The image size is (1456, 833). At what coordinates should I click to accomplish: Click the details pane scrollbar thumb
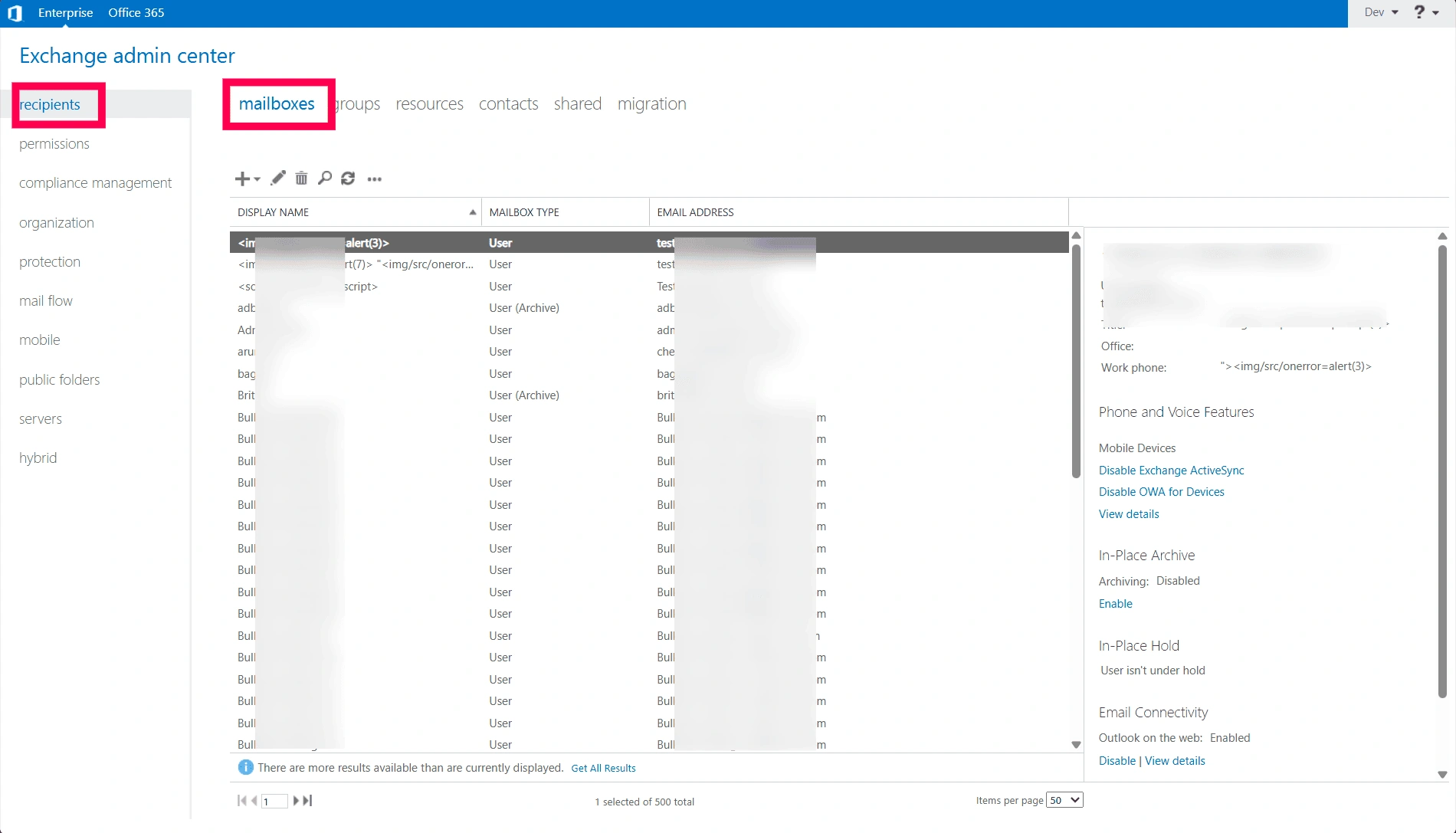[x=1442, y=471]
